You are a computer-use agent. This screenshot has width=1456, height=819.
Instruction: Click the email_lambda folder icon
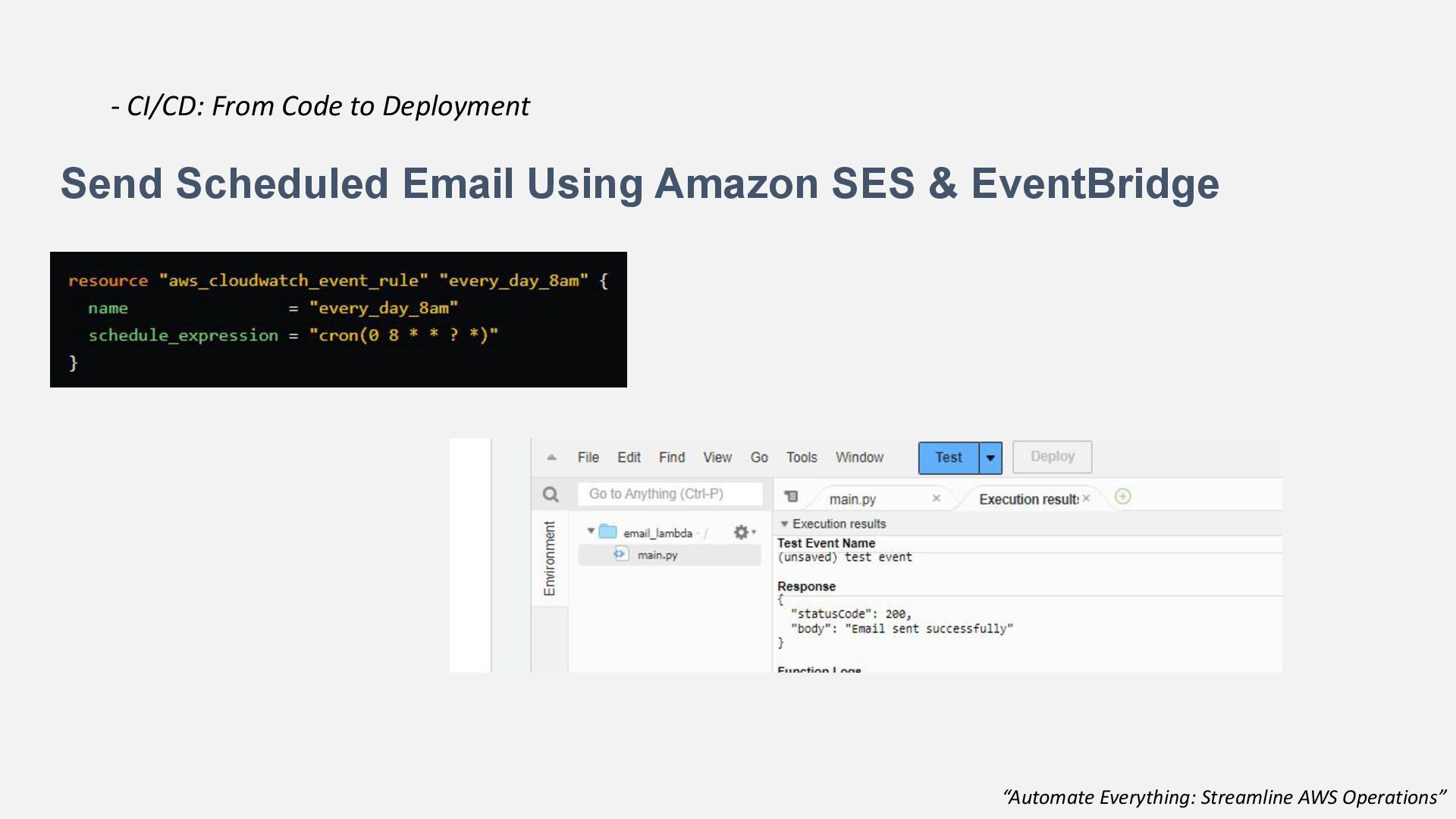pyautogui.click(x=608, y=532)
